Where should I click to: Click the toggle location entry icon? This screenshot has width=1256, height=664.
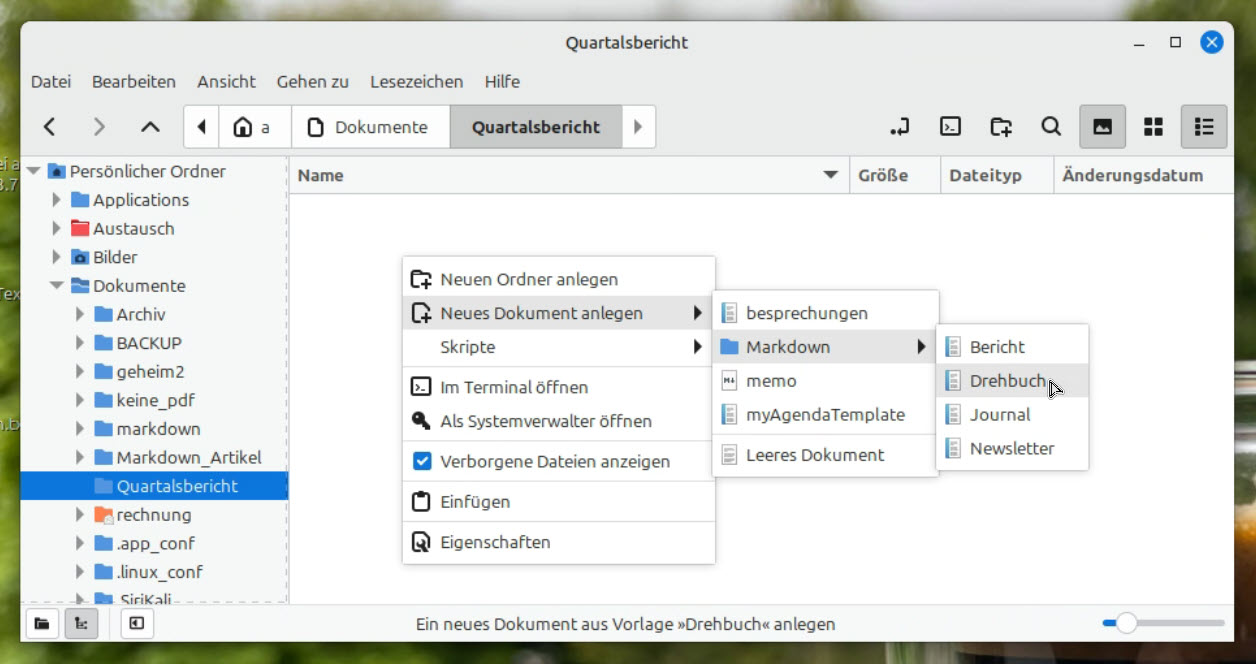pyautogui.click(x=900, y=127)
